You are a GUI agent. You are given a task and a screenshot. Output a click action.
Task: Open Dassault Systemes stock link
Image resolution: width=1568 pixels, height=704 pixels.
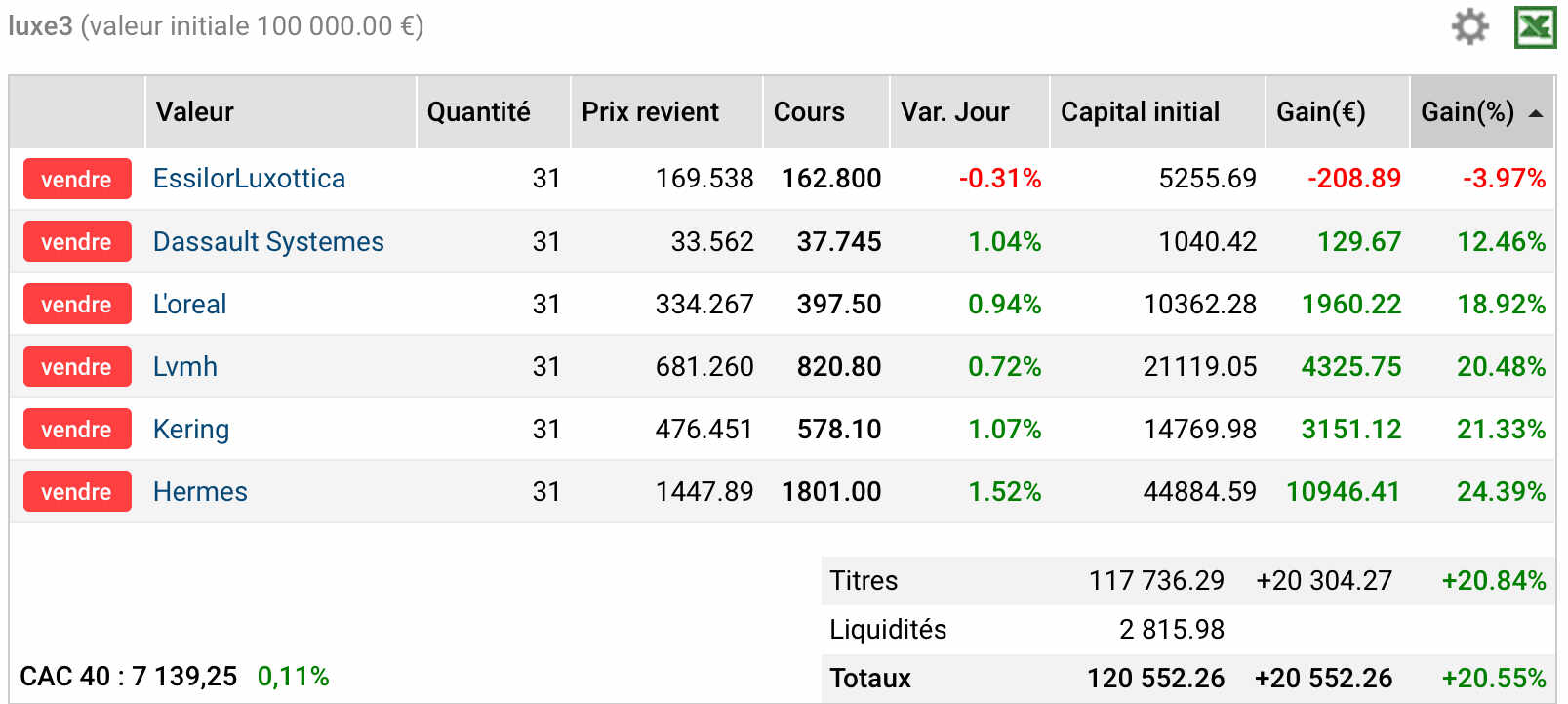coord(268,241)
